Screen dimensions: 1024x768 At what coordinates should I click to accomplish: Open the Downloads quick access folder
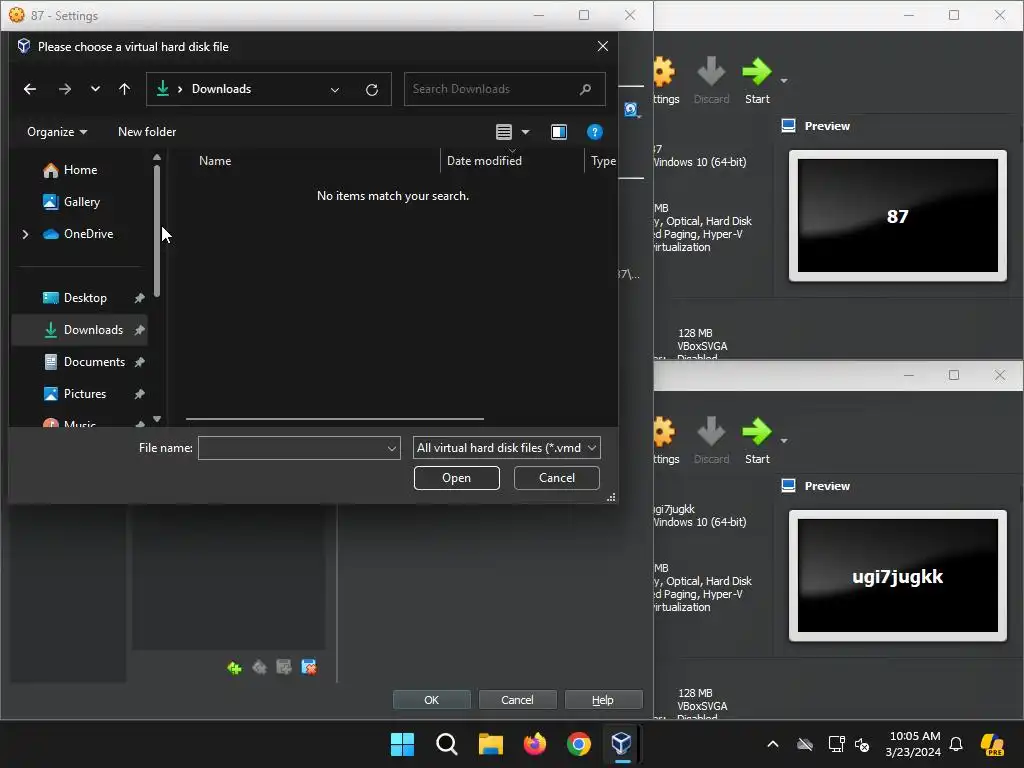(x=93, y=330)
